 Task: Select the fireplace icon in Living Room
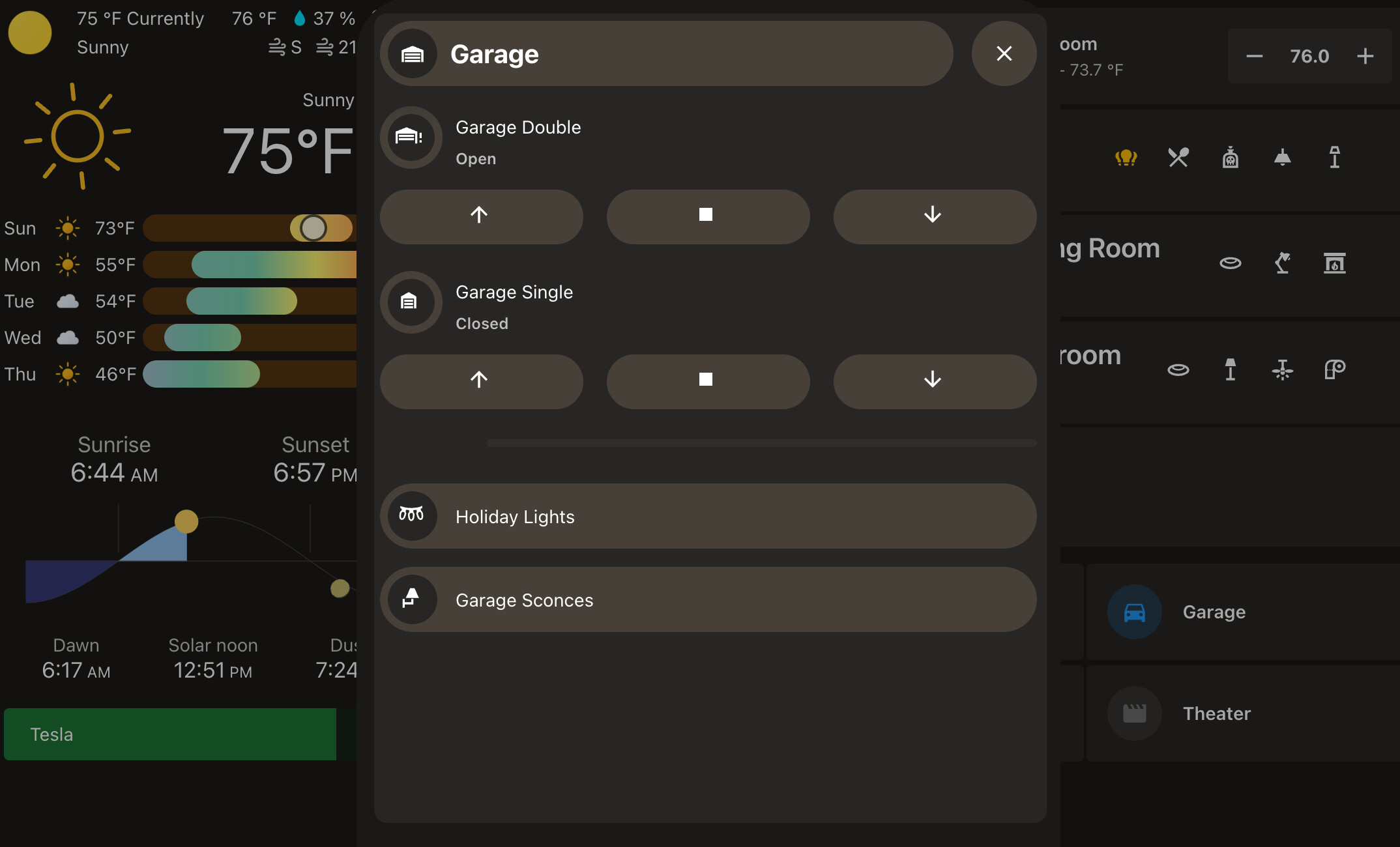(1334, 263)
